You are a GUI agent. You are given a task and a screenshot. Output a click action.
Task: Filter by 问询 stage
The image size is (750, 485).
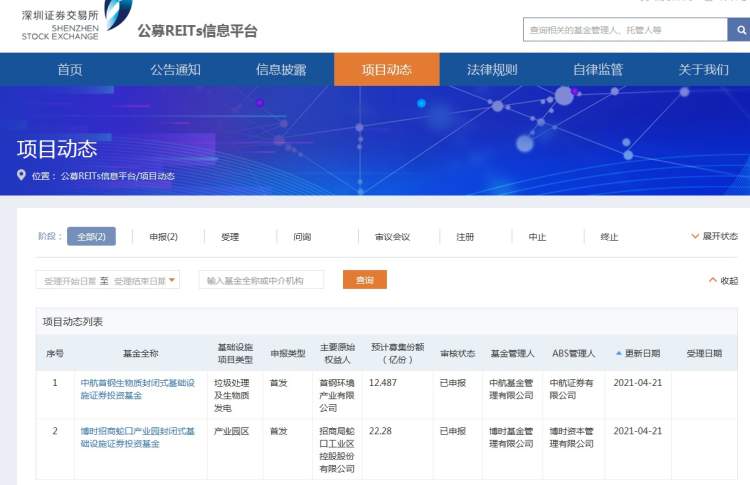tap(302, 237)
